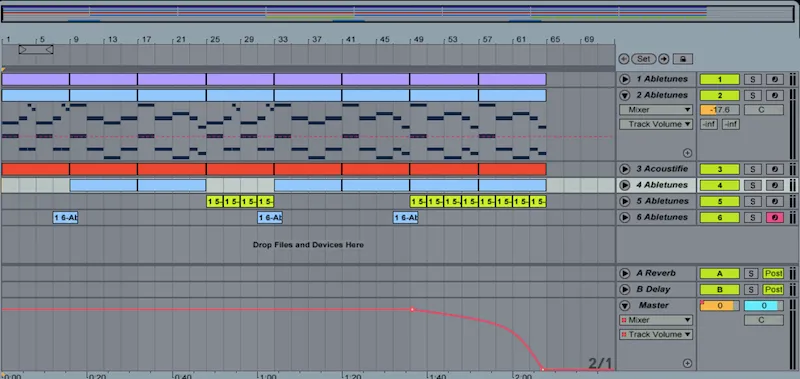The image size is (800, 379).
Task: Arm track 1 for recording
Action: (x=774, y=80)
